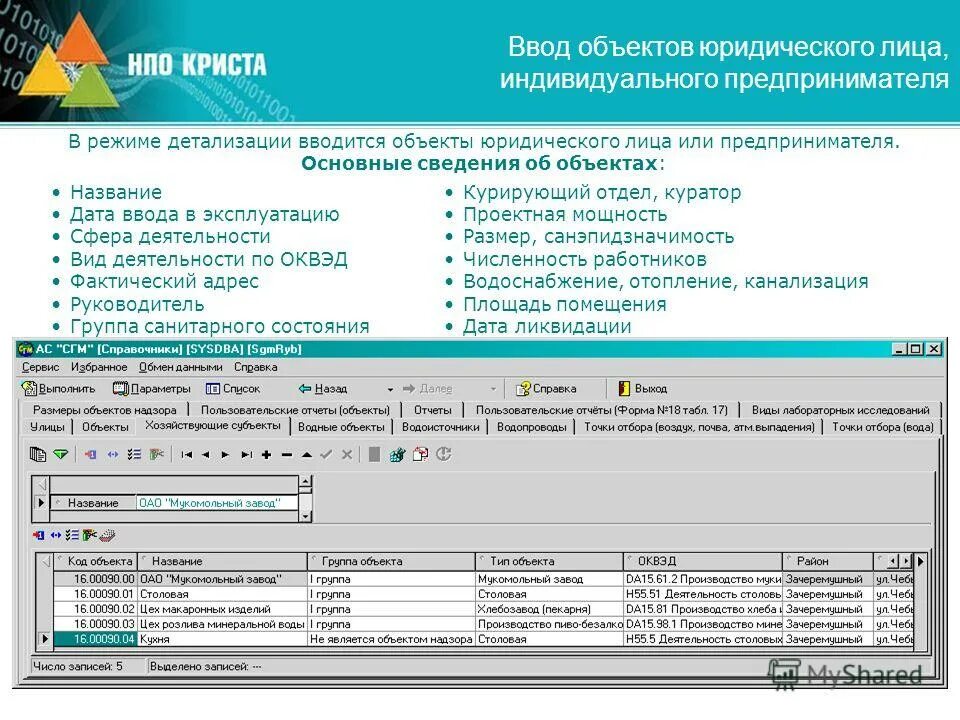Switch to the Отчеты tab
Viewport: 960px width, 720px height.
pyautogui.click(x=432, y=410)
